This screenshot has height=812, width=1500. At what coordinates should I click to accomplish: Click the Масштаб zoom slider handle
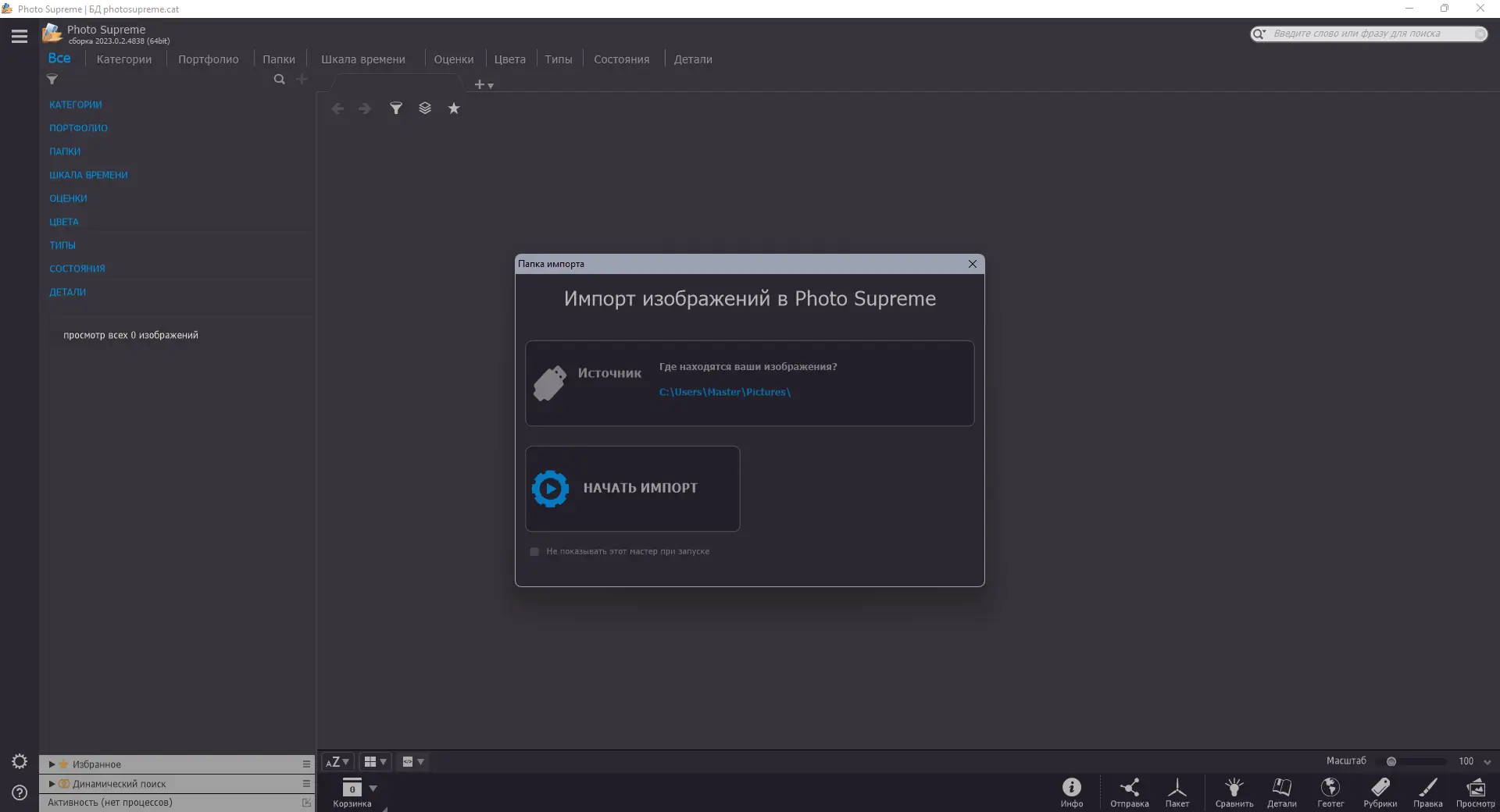pos(1391,761)
